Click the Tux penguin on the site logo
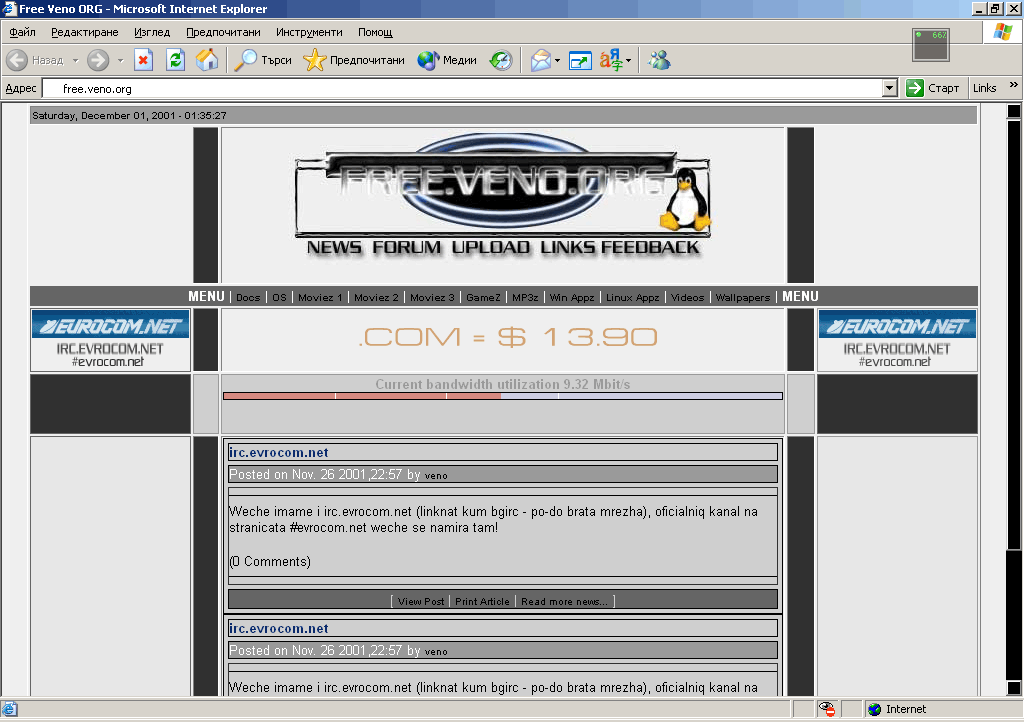The image size is (1024, 722). [x=684, y=199]
